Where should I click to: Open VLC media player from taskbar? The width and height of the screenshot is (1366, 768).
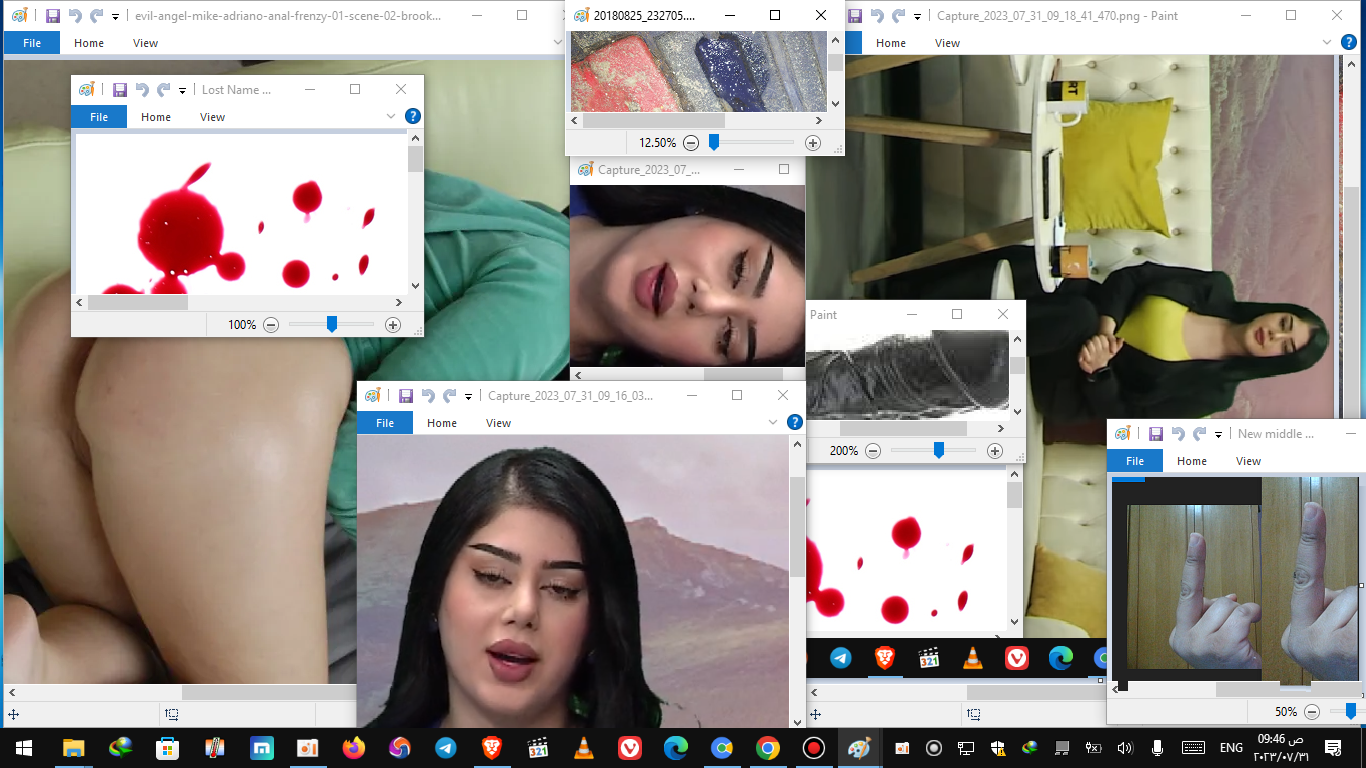coord(583,748)
